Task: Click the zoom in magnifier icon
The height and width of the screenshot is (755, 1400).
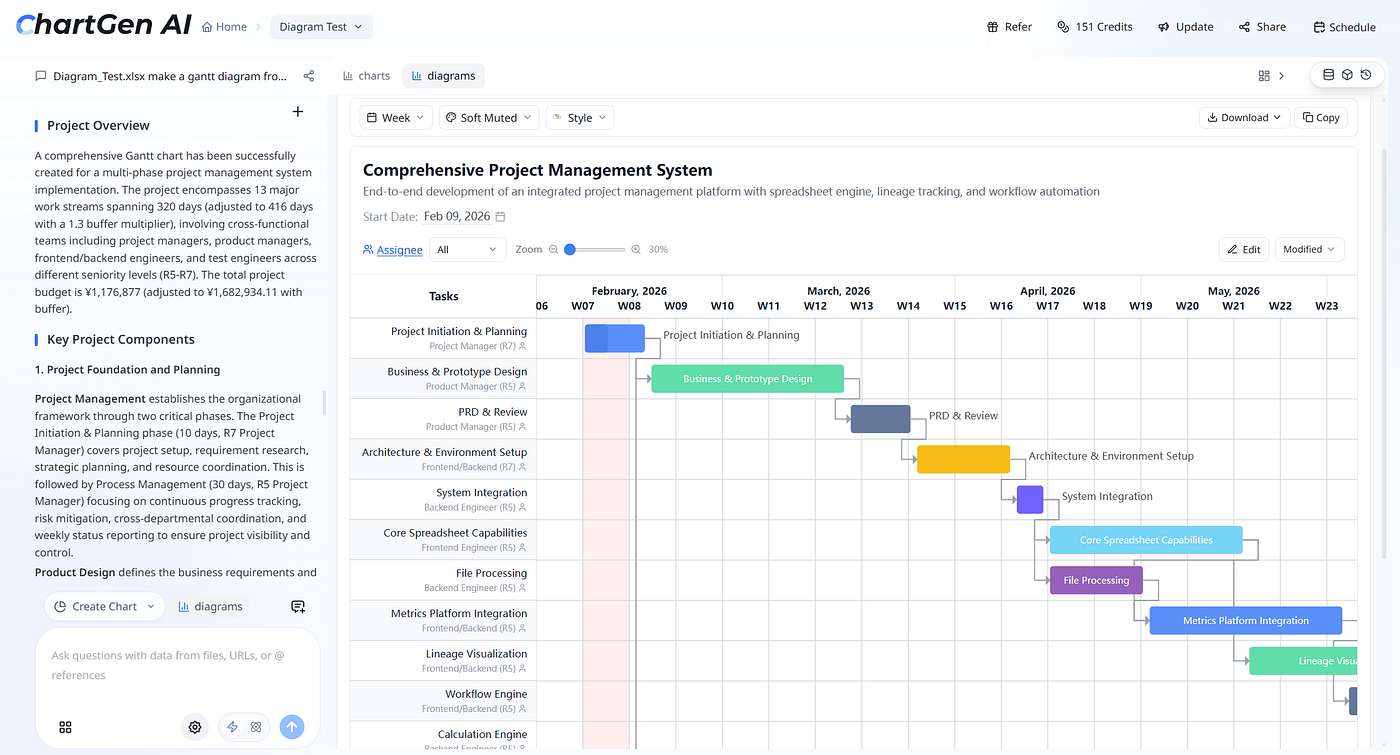Action: pos(635,250)
